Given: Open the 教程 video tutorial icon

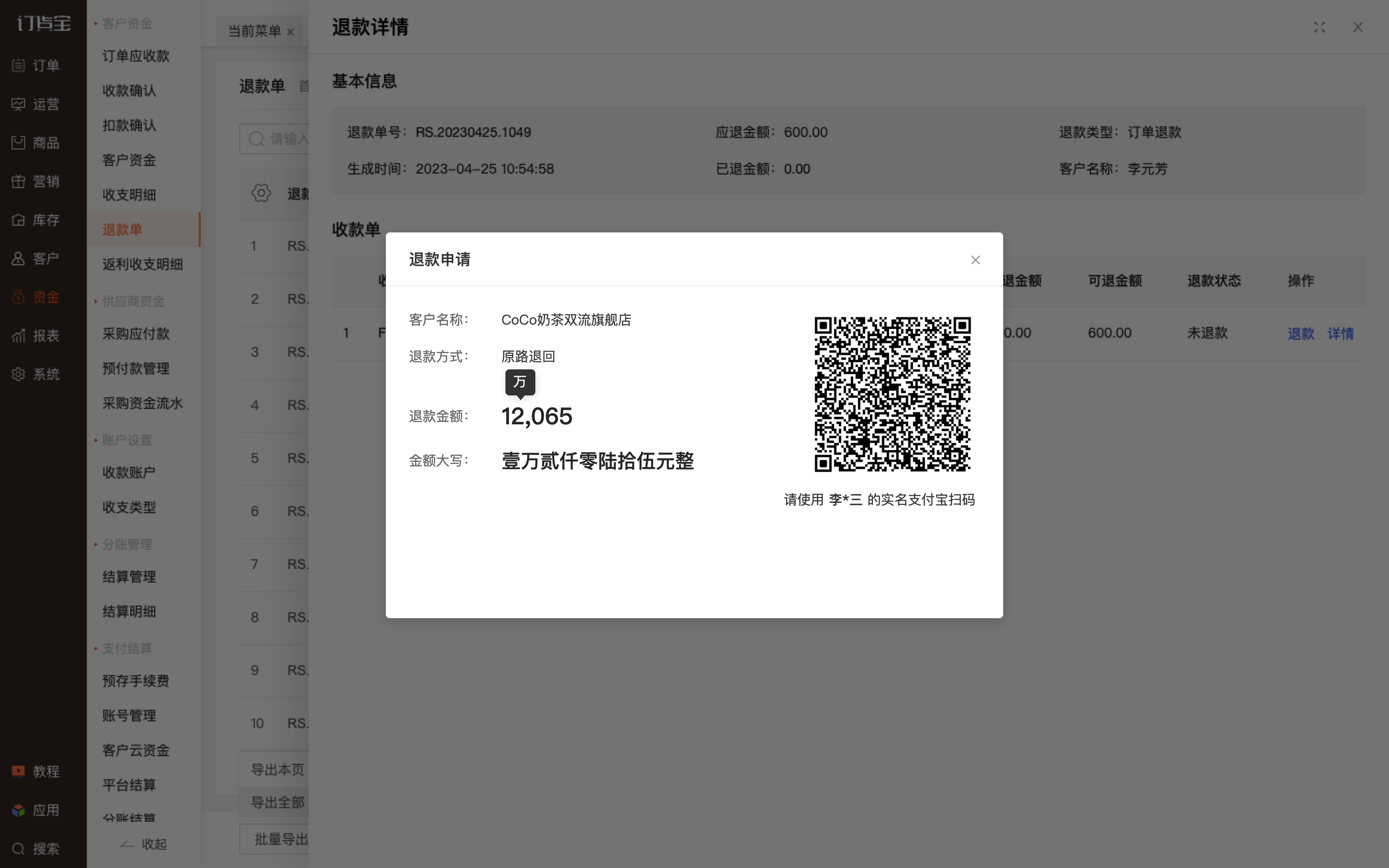Looking at the screenshot, I should [36, 771].
